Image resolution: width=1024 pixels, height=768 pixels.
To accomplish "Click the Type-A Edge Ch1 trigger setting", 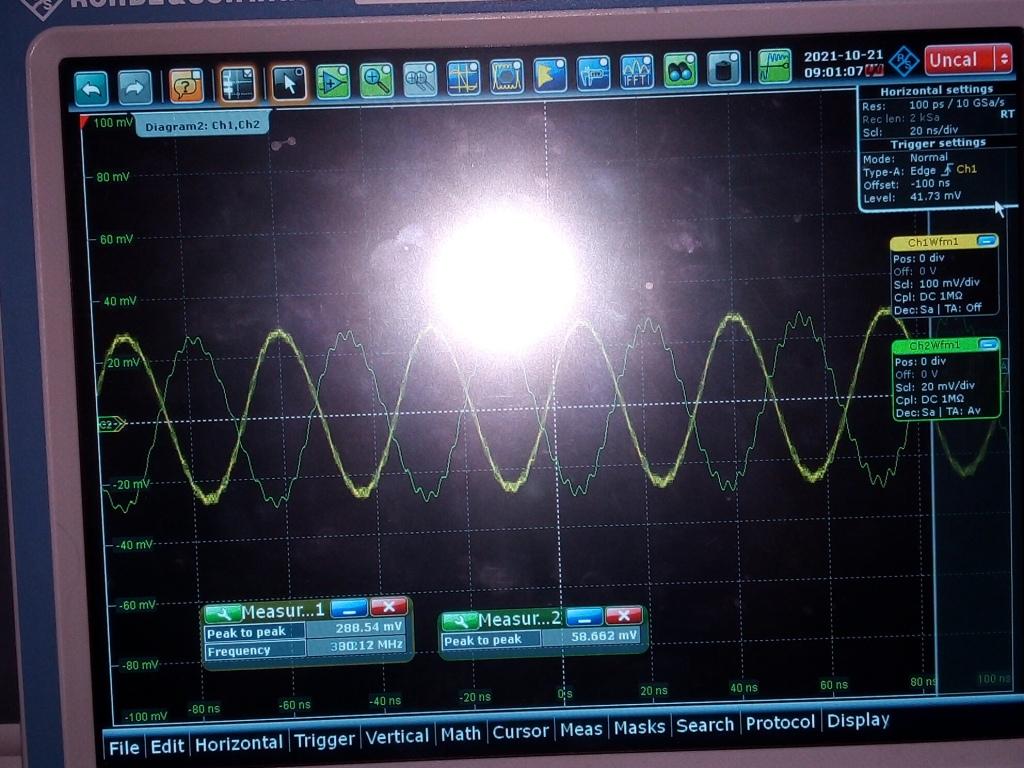I will point(943,170).
